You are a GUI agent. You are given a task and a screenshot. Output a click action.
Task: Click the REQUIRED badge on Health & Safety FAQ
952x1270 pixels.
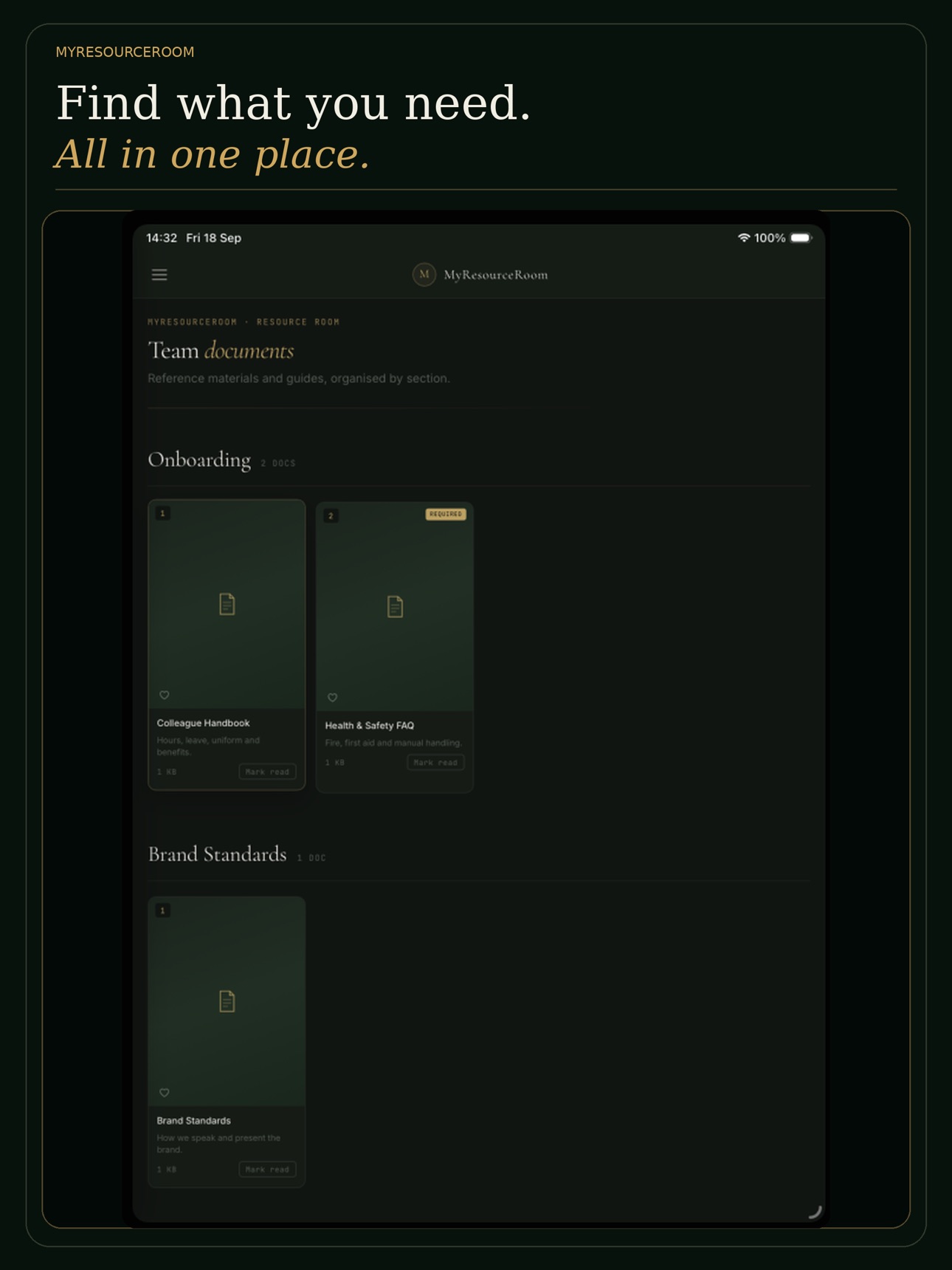[x=446, y=514]
